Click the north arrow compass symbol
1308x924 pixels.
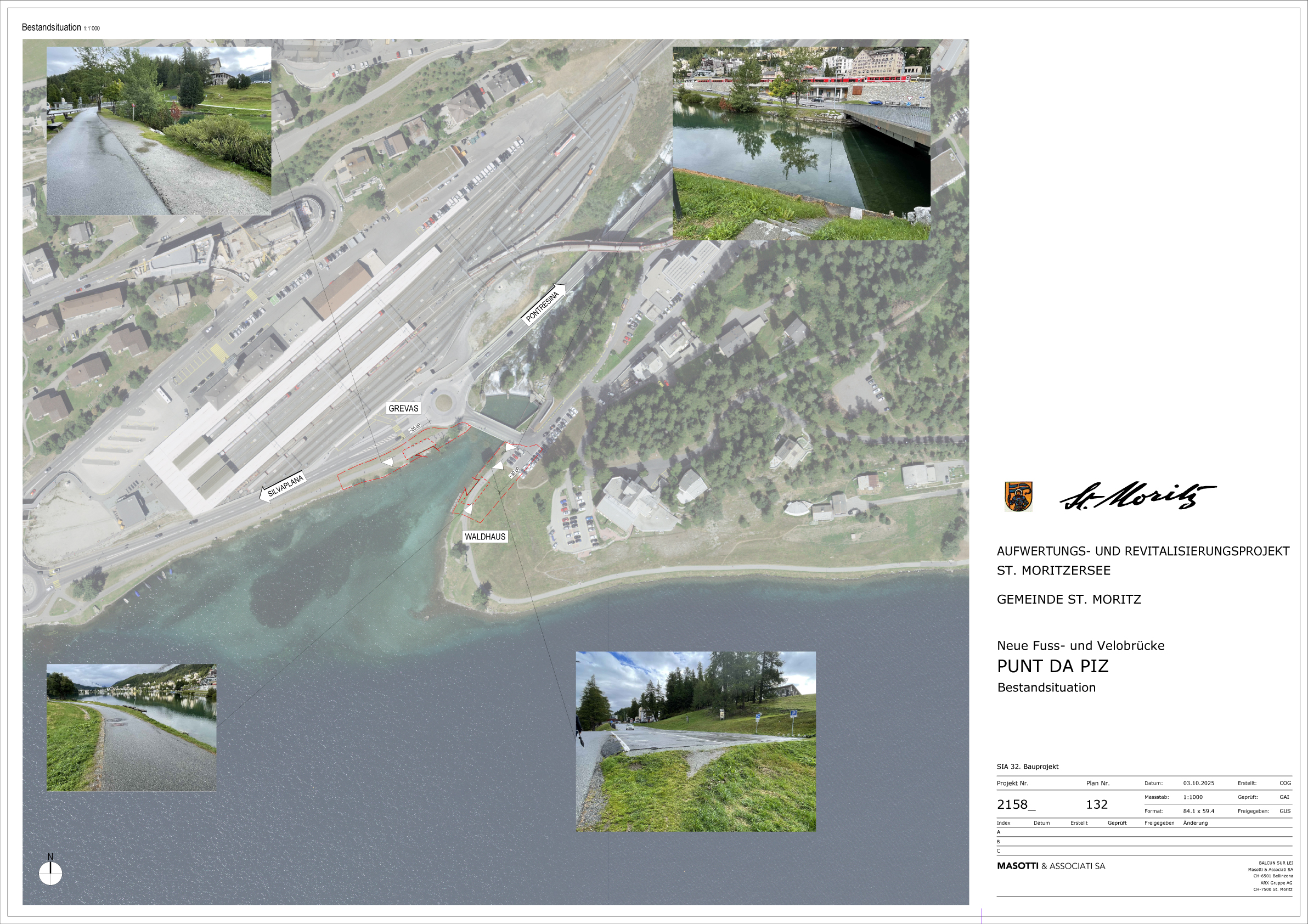pos(50,874)
